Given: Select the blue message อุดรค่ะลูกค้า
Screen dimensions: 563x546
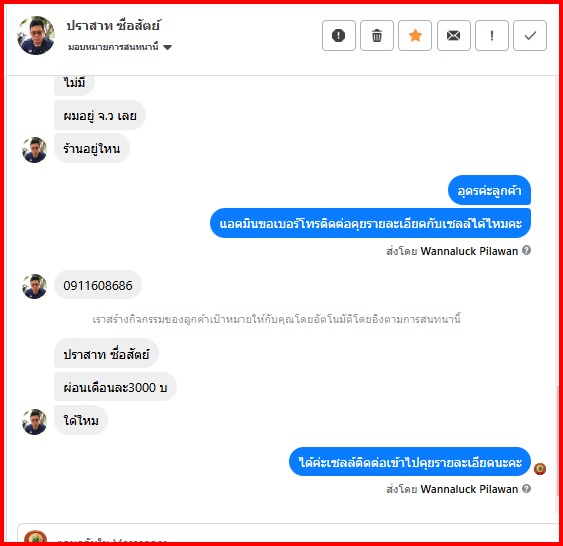Looking at the screenshot, I should [489, 190].
